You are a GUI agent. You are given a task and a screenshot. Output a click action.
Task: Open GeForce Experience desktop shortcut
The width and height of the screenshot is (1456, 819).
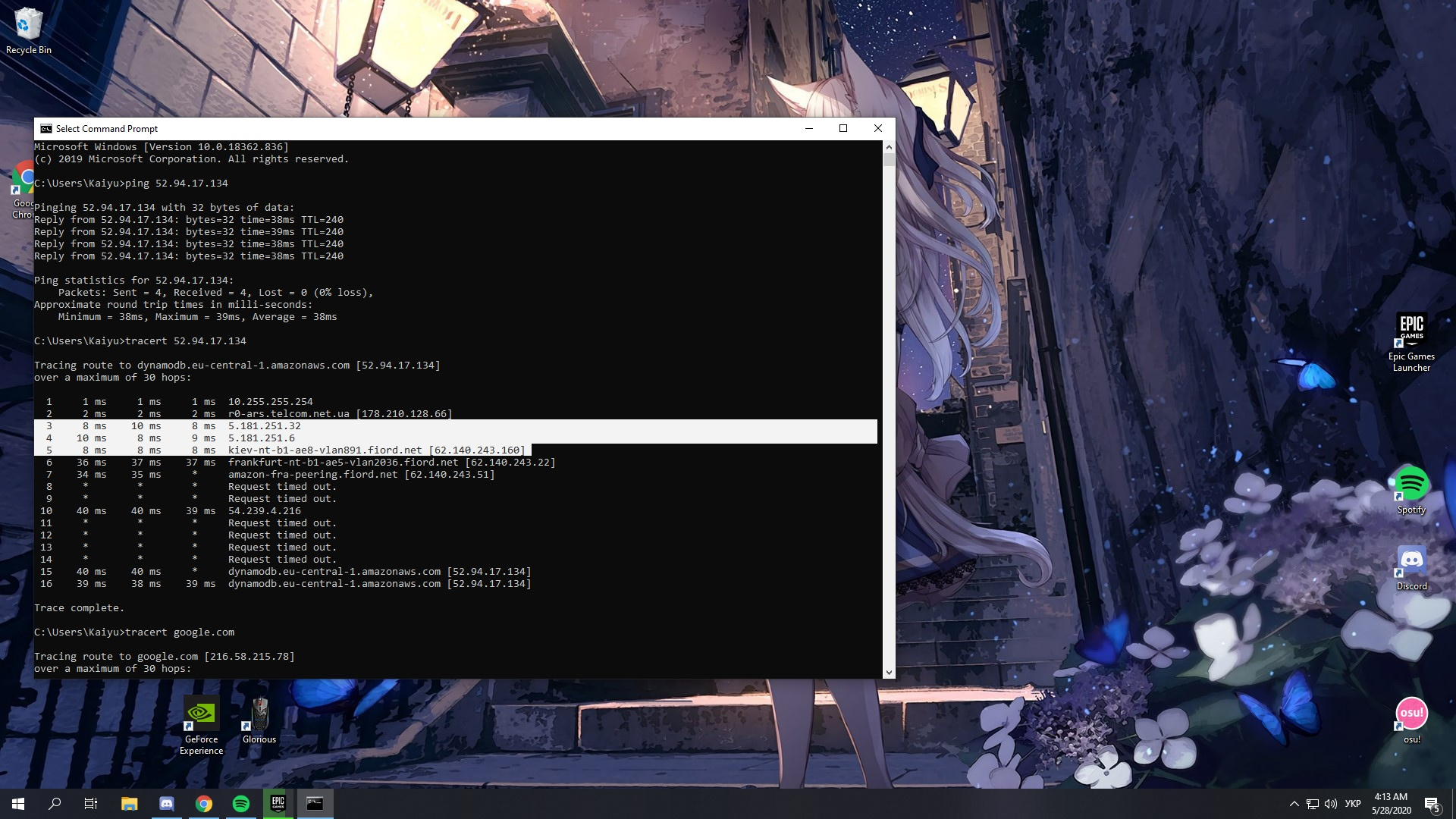201,726
